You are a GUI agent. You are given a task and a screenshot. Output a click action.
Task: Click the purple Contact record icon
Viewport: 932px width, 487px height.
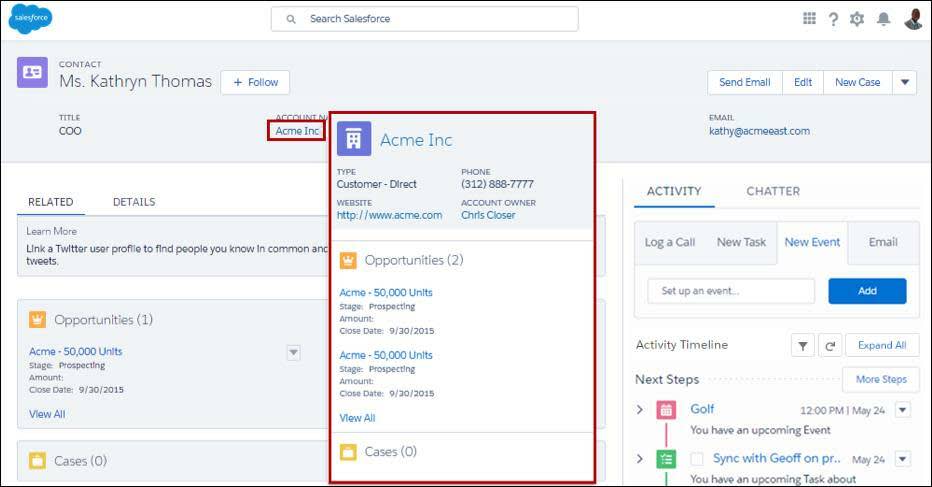click(x=32, y=73)
